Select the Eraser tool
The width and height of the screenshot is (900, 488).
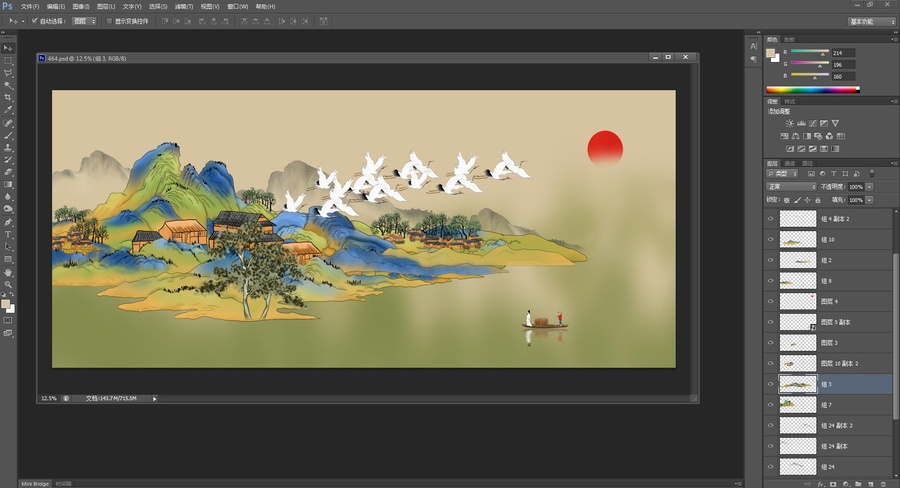8,172
